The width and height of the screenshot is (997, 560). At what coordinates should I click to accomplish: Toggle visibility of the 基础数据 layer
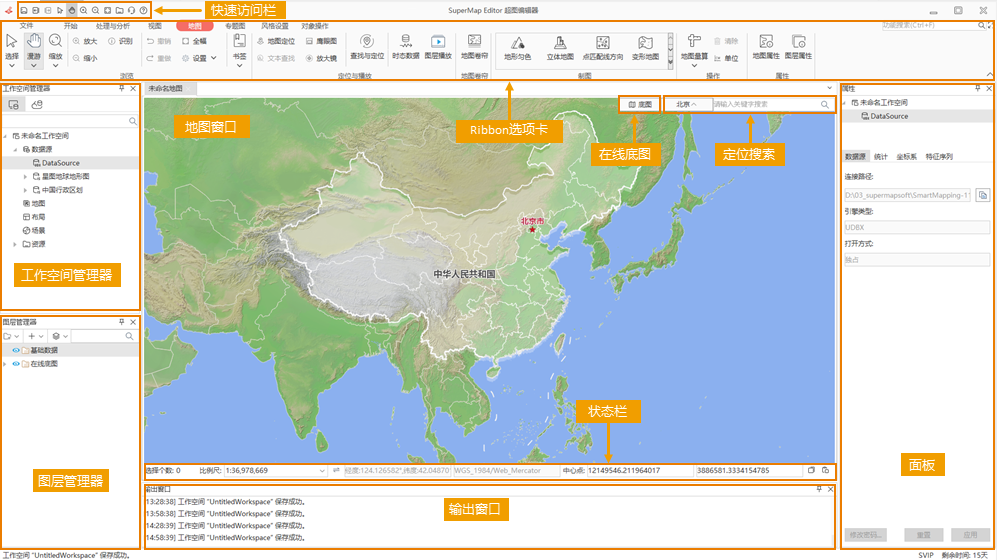click(16, 351)
